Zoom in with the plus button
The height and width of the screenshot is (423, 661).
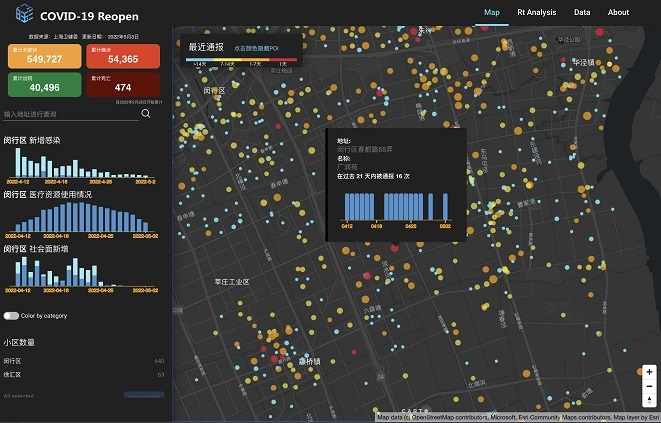(650, 372)
